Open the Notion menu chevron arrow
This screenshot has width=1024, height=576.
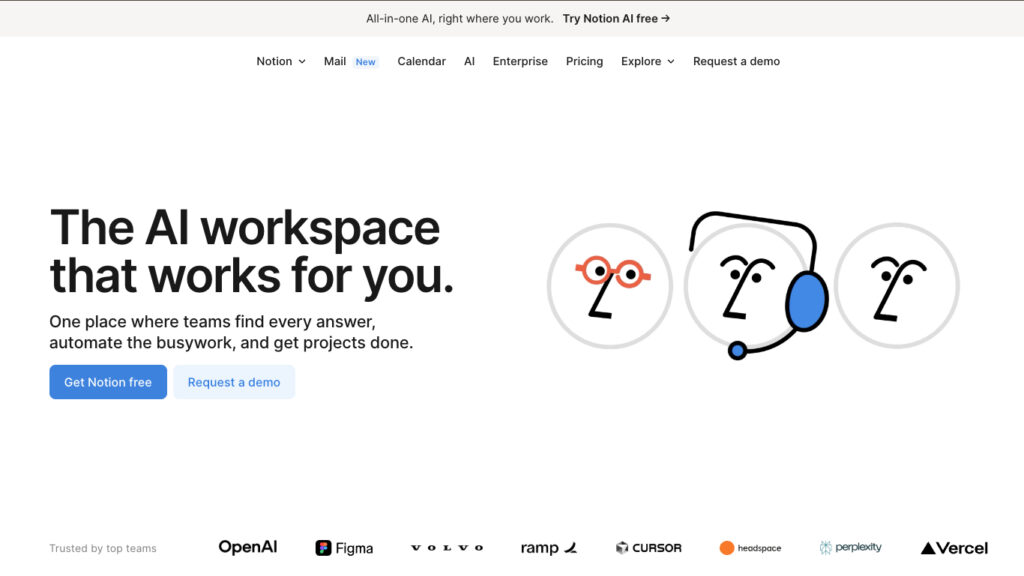point(302,62)
